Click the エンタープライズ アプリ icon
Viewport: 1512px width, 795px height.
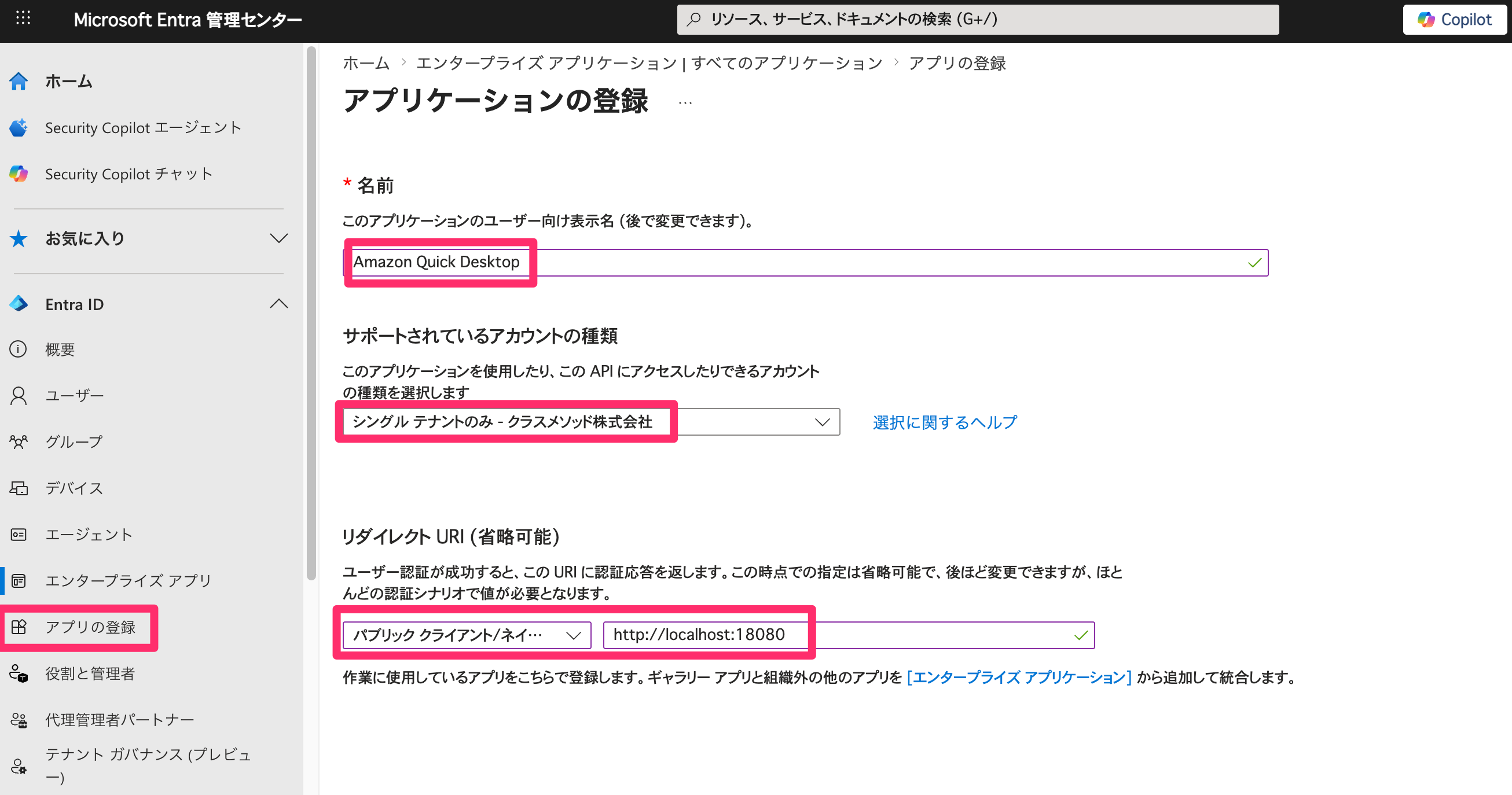pyautogui.click(x=18, y=581)
